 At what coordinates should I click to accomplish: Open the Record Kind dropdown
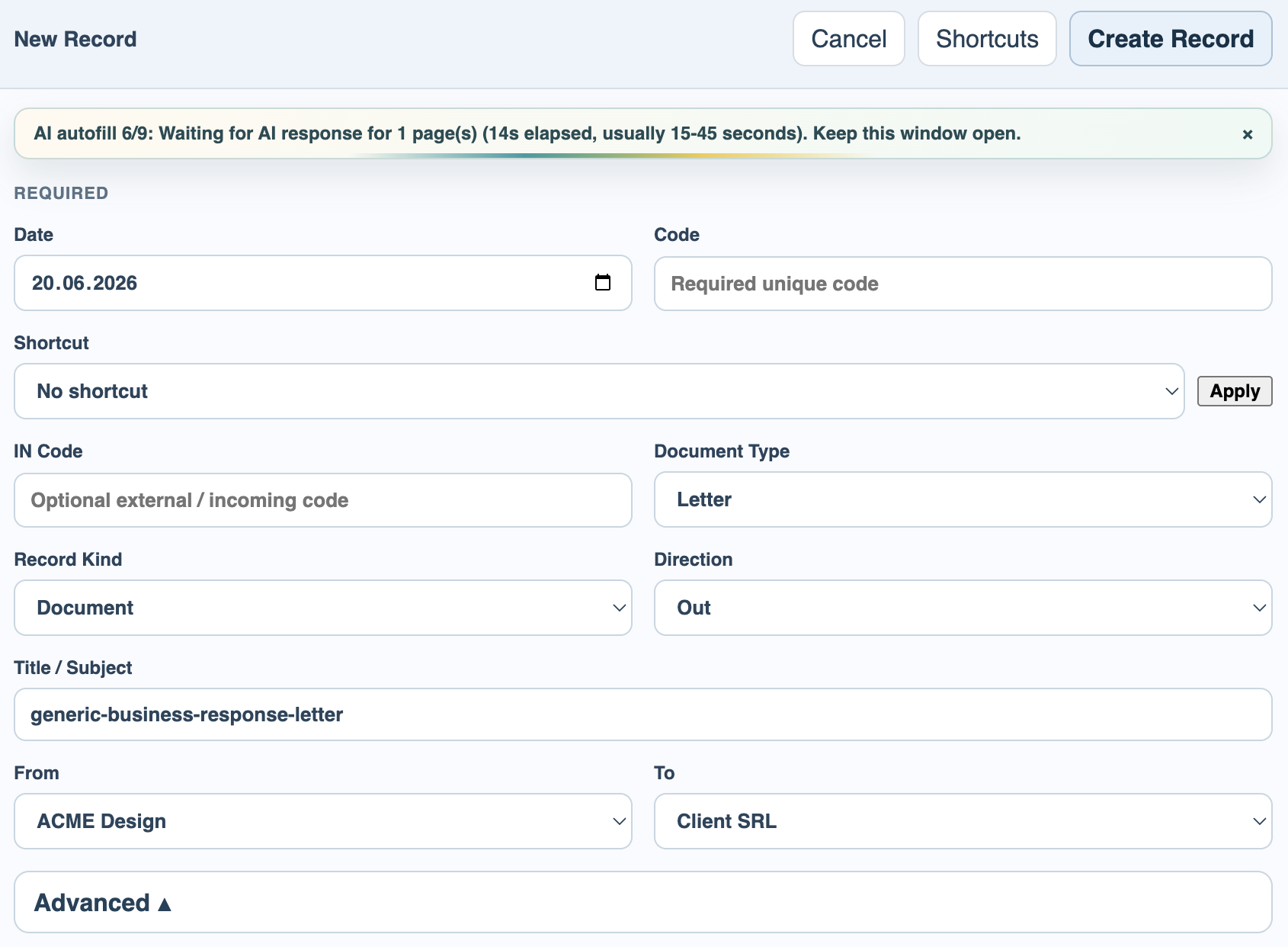pyautogui.click(x=323, y=608)
